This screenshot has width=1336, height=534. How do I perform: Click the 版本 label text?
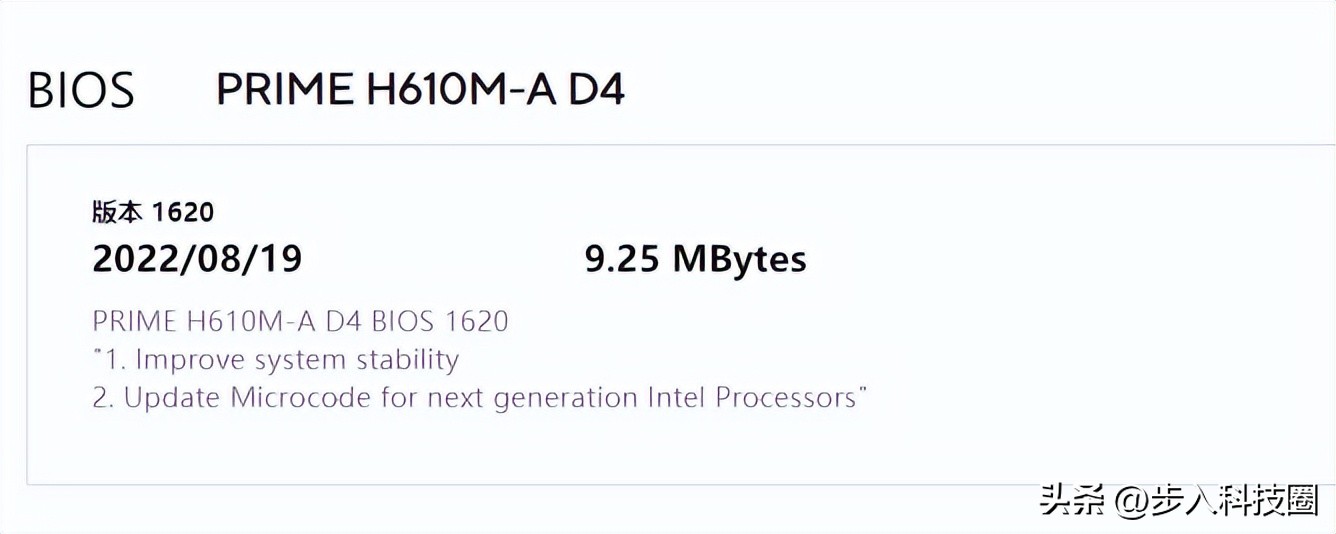[x=118, y=212]
